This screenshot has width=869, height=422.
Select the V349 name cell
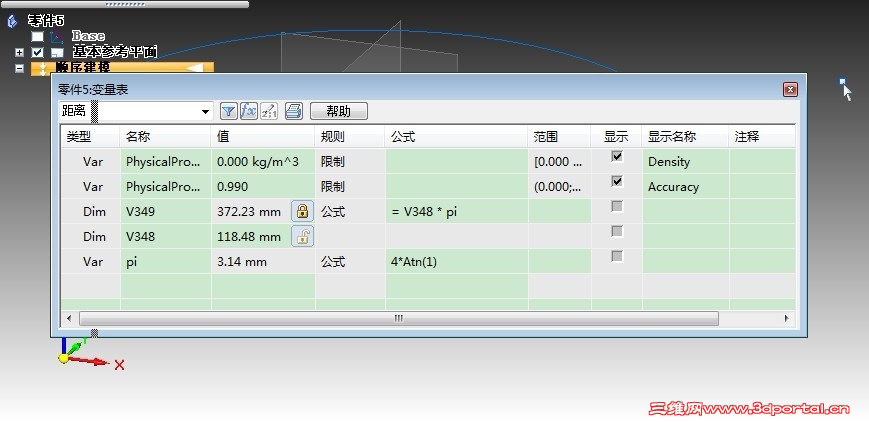(x=165, y=211)
